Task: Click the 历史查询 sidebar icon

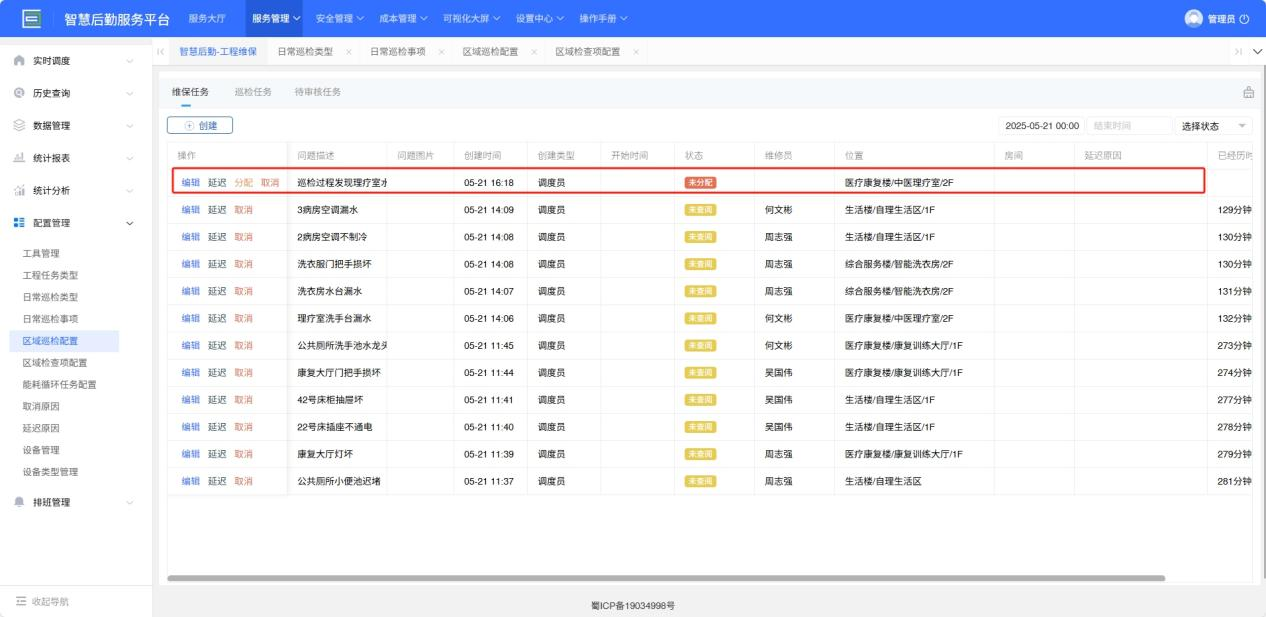Action: (19, 93)
